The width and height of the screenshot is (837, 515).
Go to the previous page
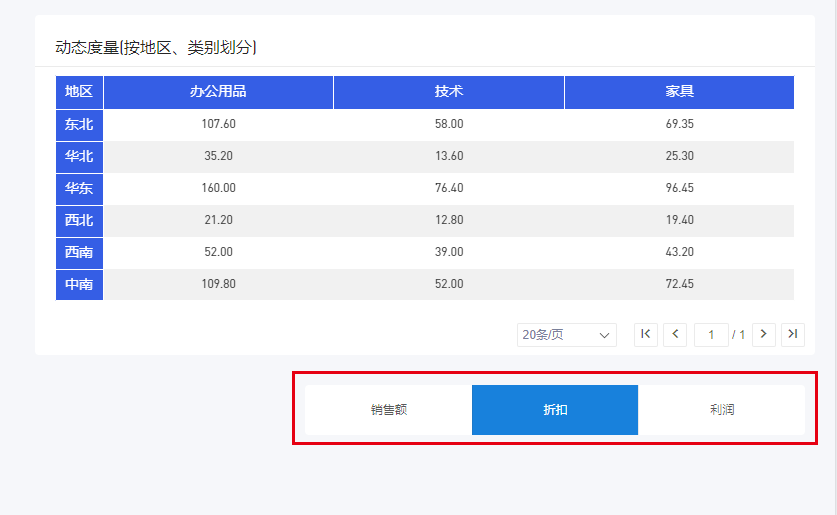(x=675, y=334)
